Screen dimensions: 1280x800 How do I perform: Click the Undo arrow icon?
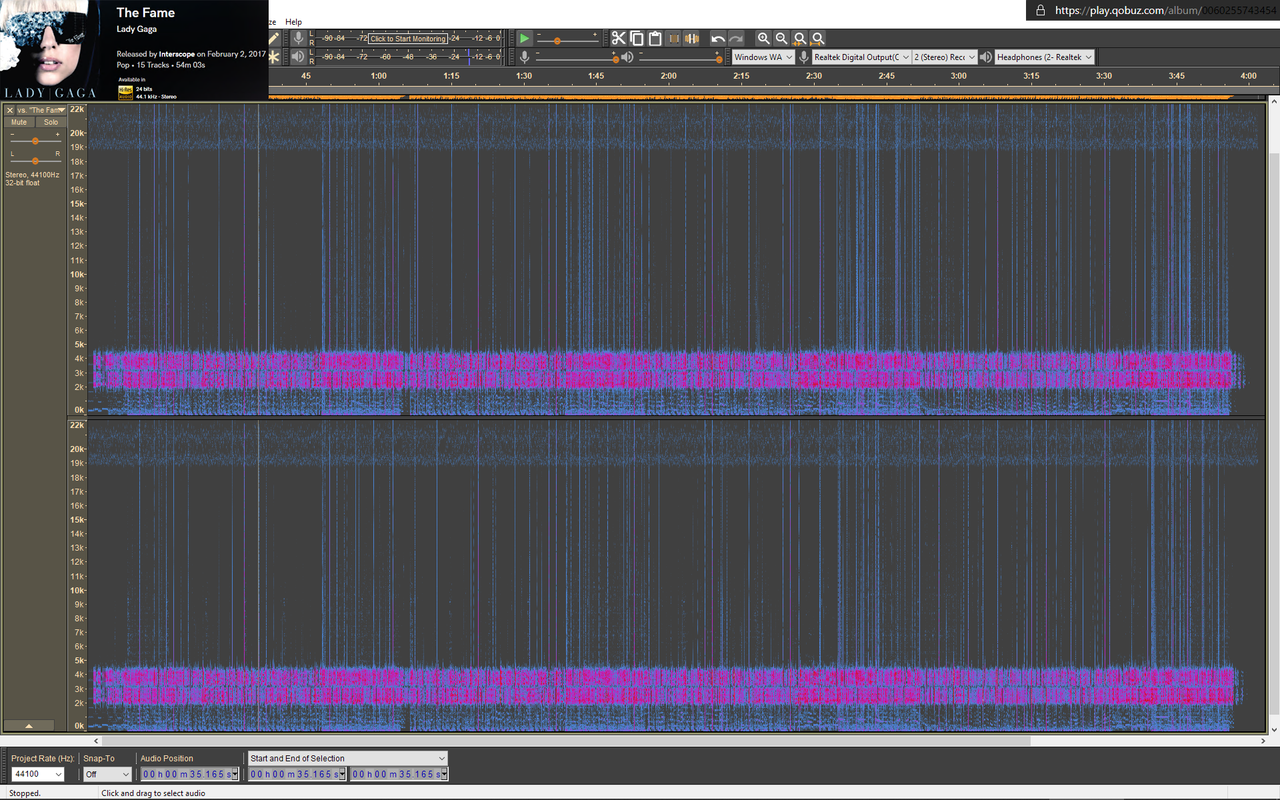point(718,38)
